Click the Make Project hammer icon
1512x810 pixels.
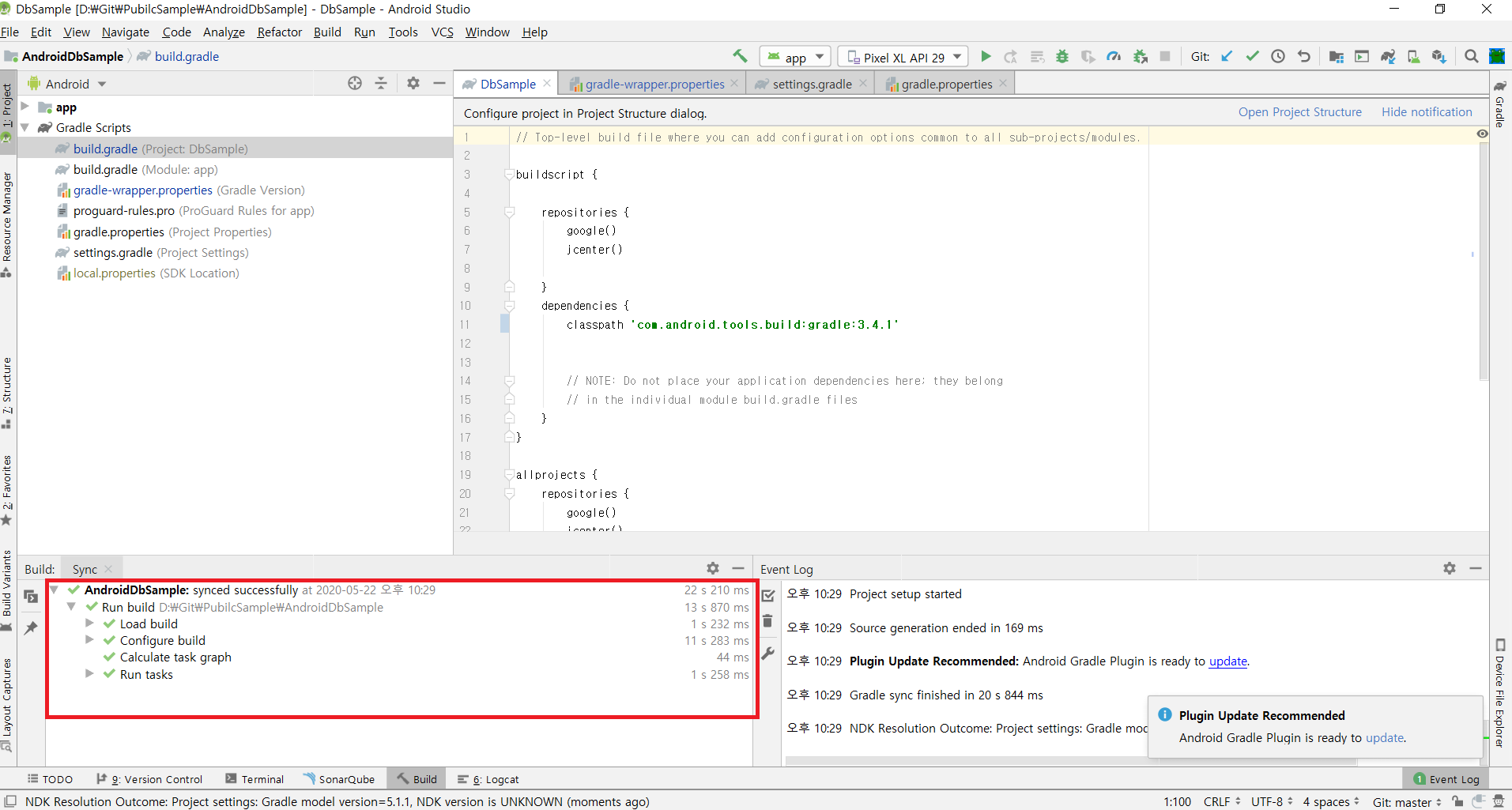coord(740,56)
